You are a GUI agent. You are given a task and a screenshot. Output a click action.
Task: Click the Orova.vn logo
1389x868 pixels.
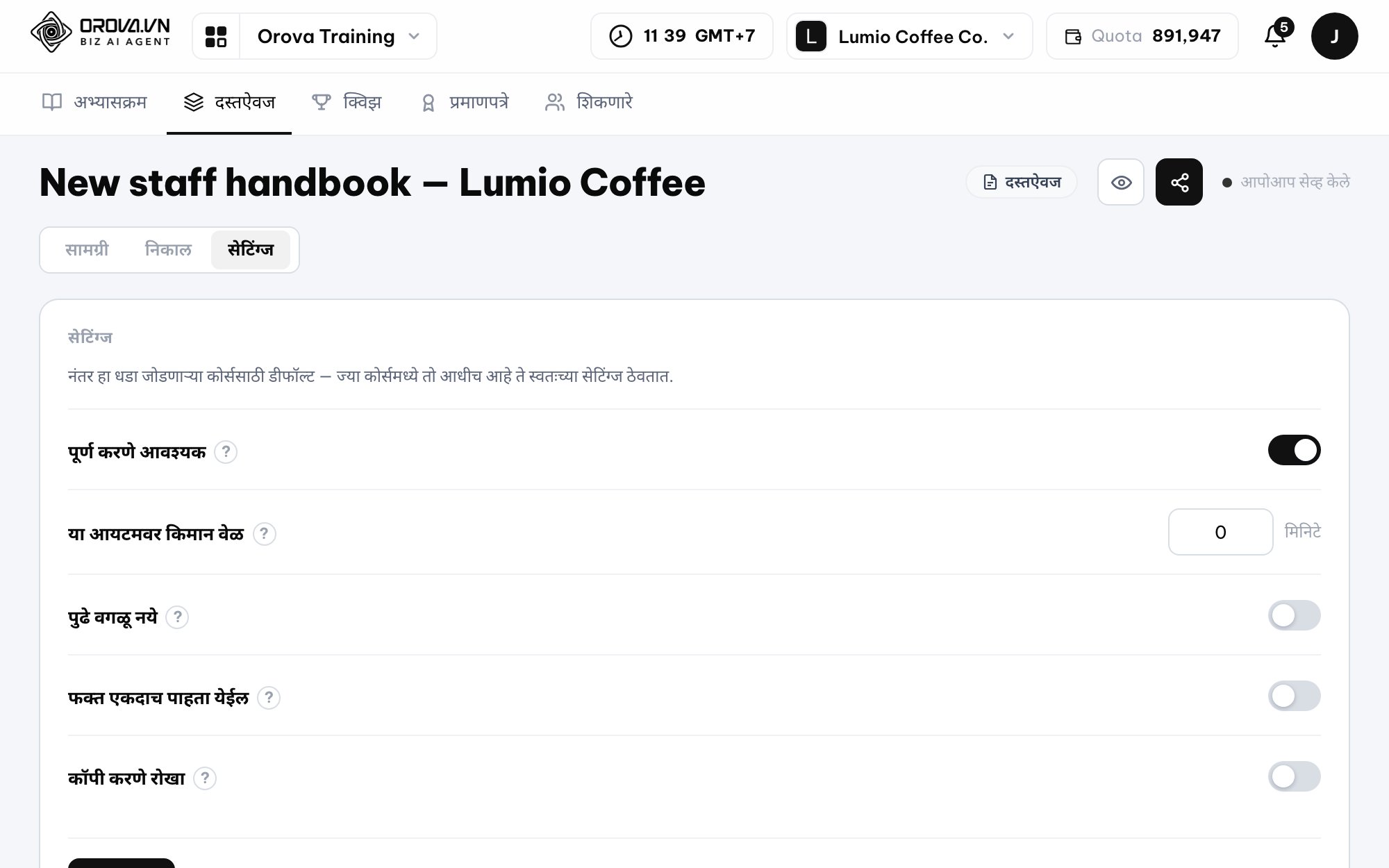point(101,33)
